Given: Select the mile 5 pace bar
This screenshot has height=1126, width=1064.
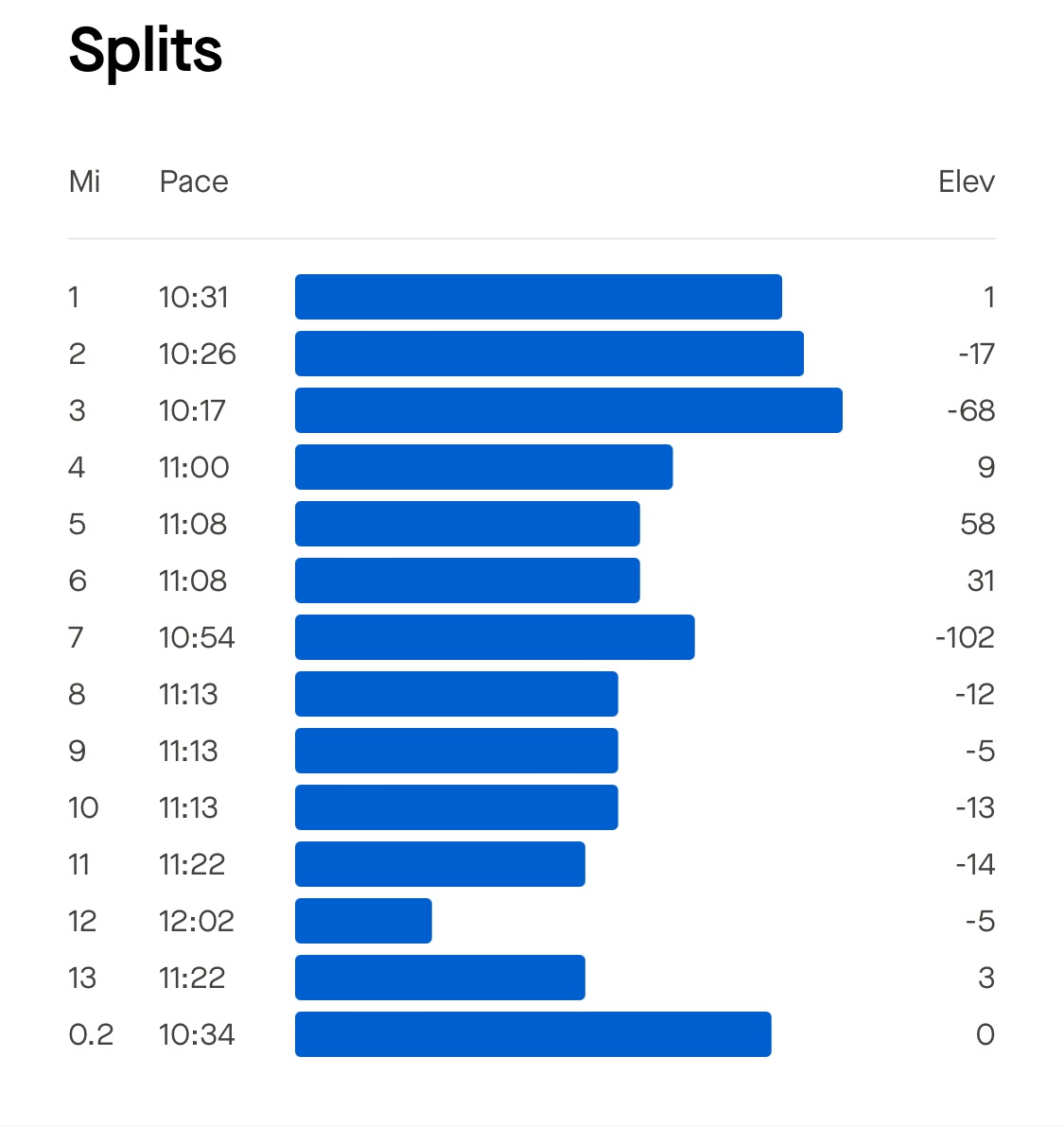Looking at the screenshot, I should click(467, 524).
